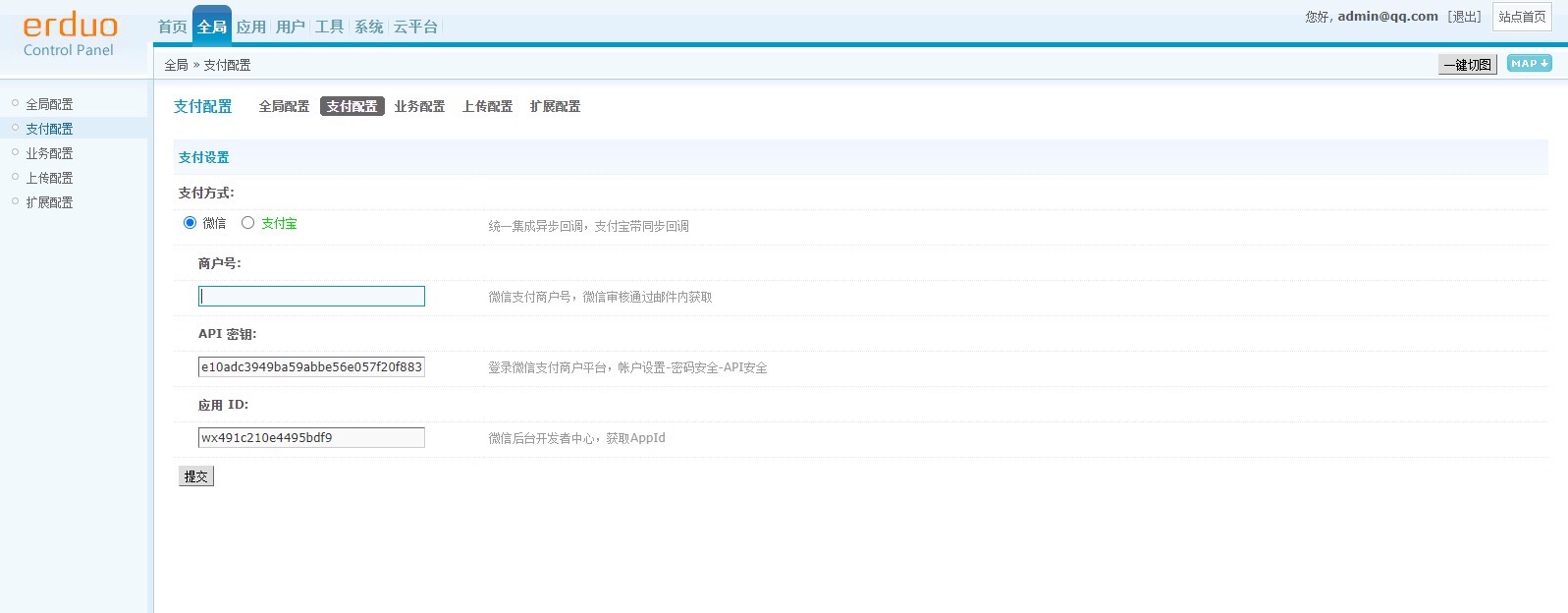Open 扩展配置 in the left sidebar
1568x613 pixels.
click(49, 202)
